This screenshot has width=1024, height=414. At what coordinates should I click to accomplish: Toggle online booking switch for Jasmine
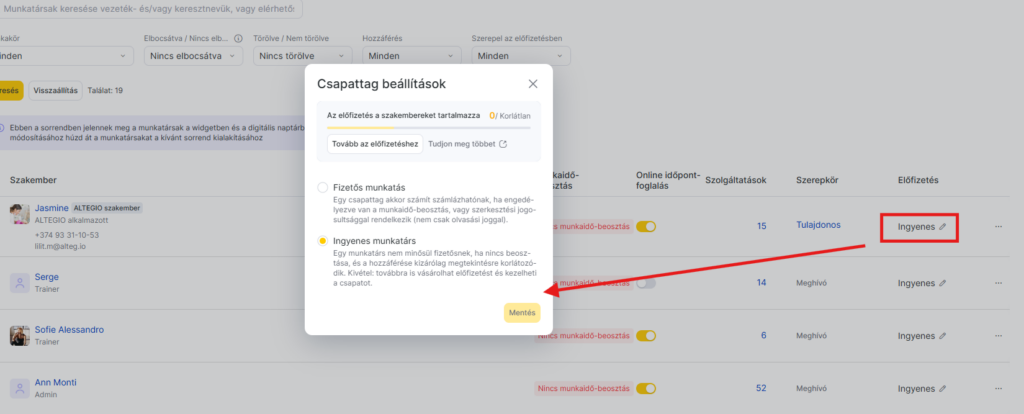pos(646,227)
